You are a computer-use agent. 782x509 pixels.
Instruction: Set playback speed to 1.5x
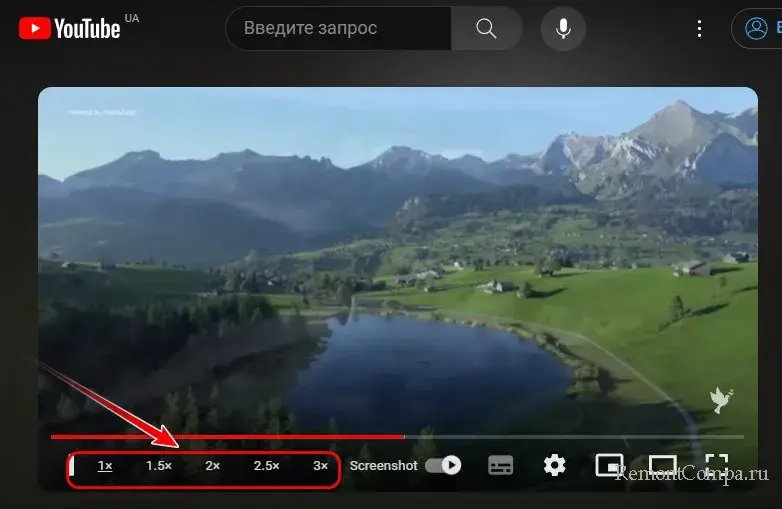pos(159,466)
